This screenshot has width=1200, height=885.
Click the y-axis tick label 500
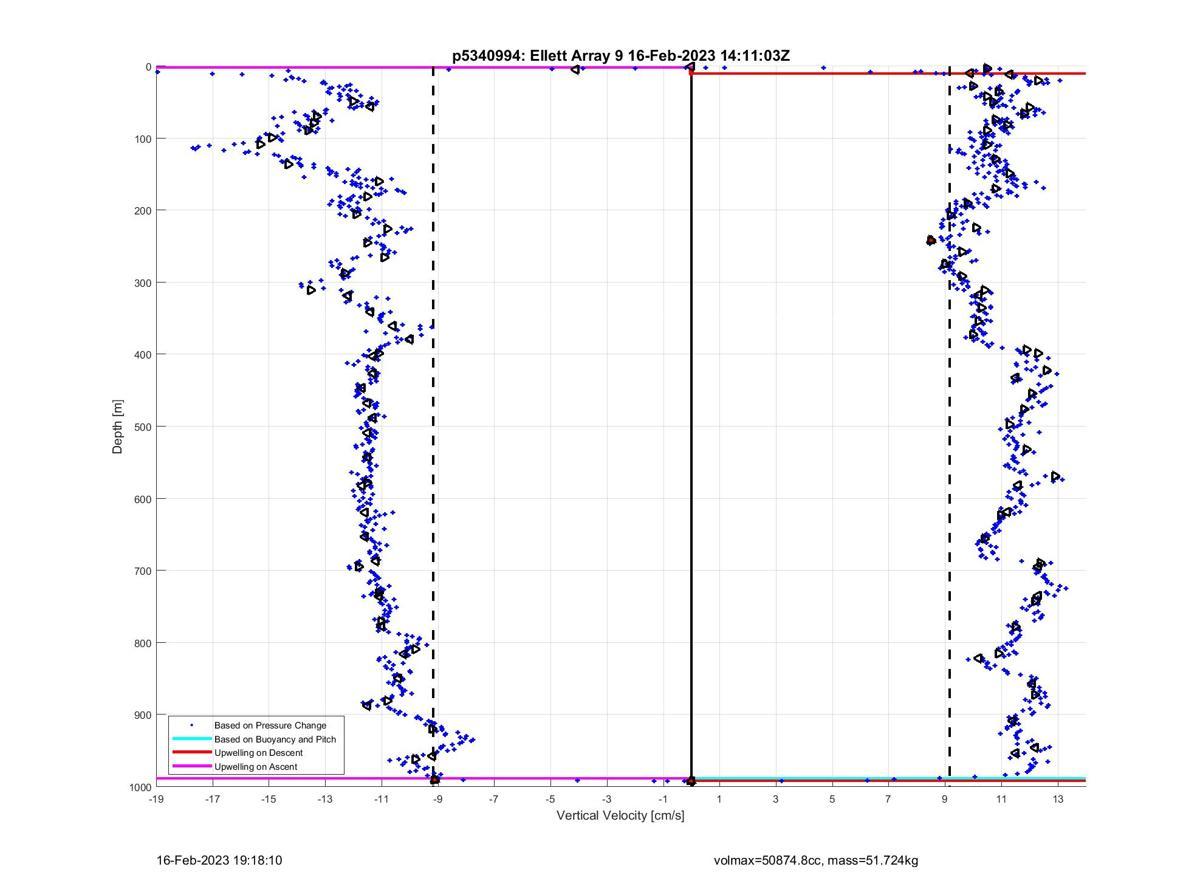[x=142, y=427]
